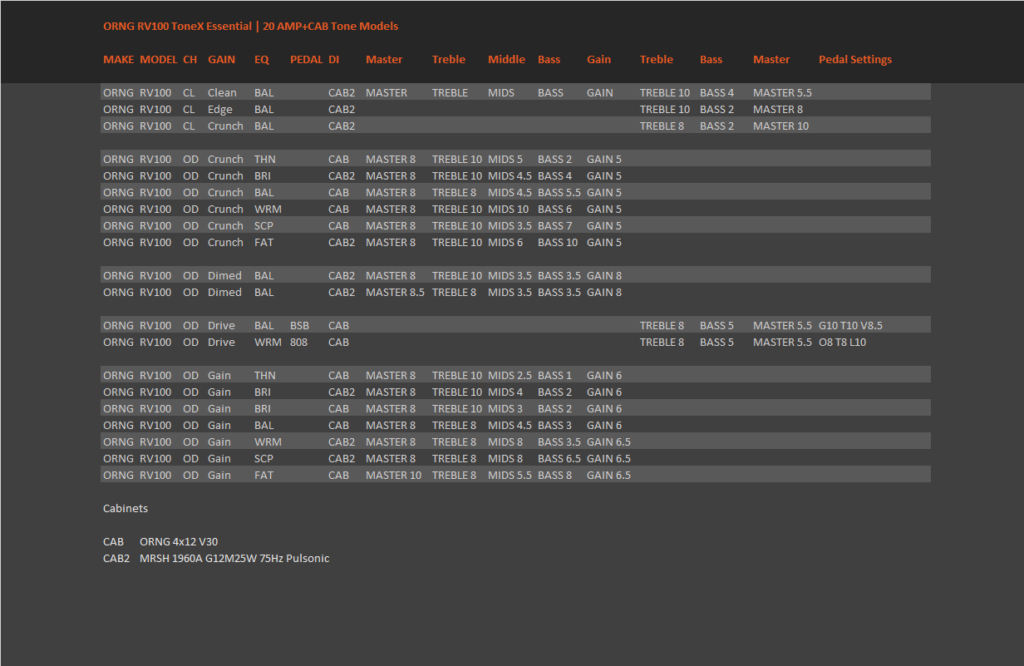Select the 'MIDS 5.5' cell
Viewport: 1024px width, 666px height.
[509, 476]
